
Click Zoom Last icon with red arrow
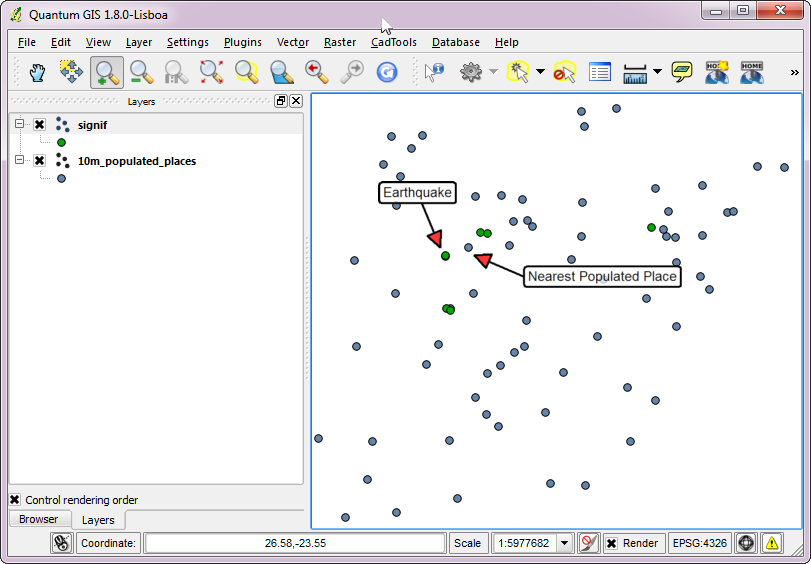pyautogui.click(x=317, y=72)
